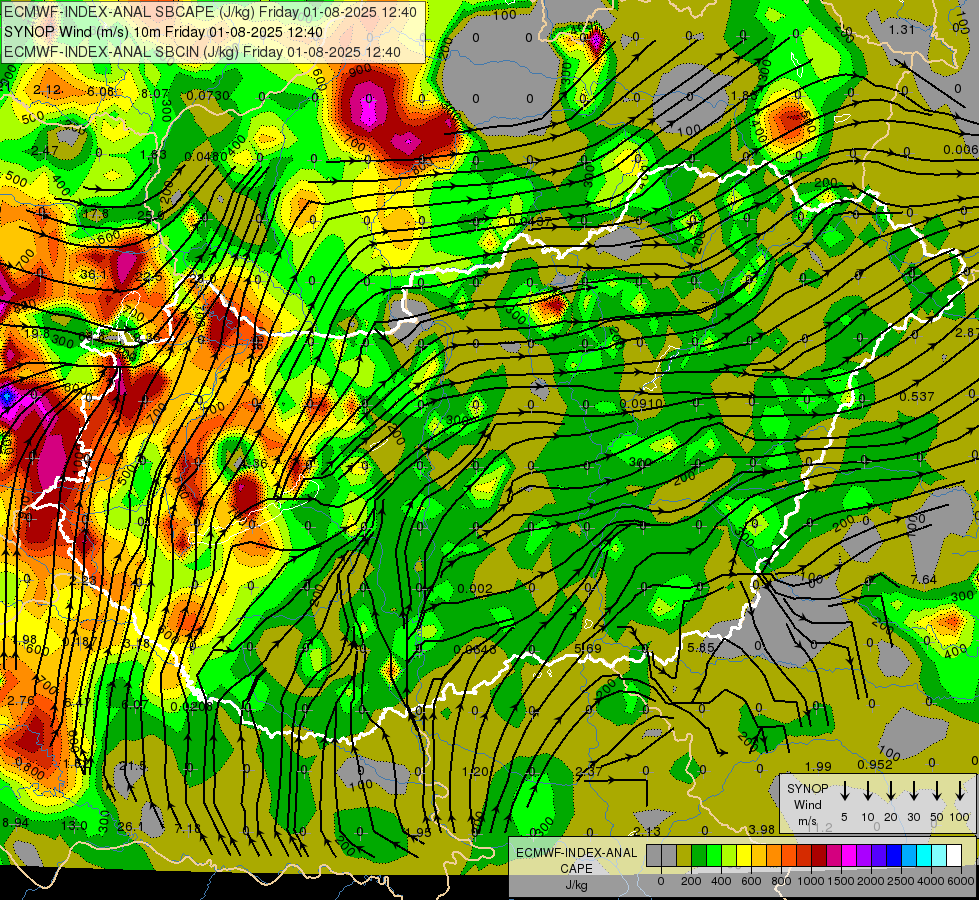
Task: Select the dark red 1000 J/kg swatch
Action: tap(819, 856)
